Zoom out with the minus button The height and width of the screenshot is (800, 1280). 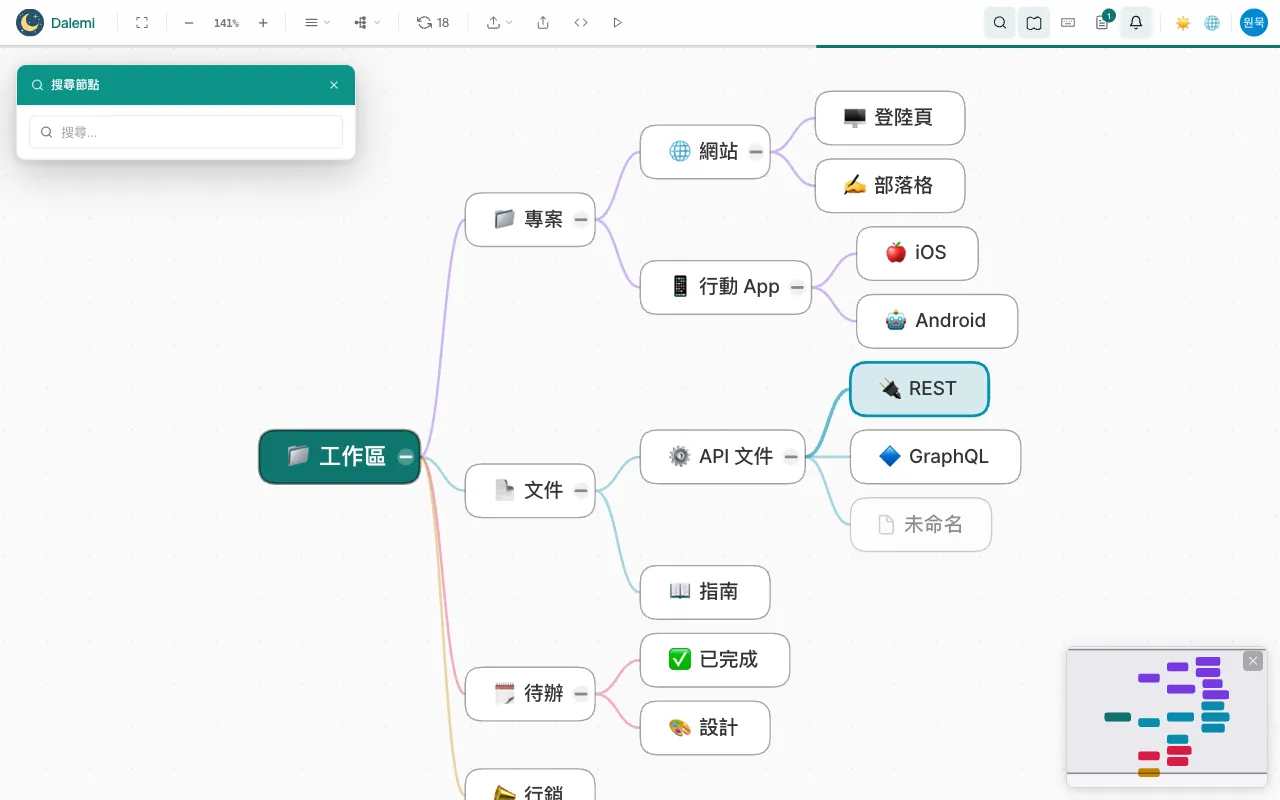(189, 22)
